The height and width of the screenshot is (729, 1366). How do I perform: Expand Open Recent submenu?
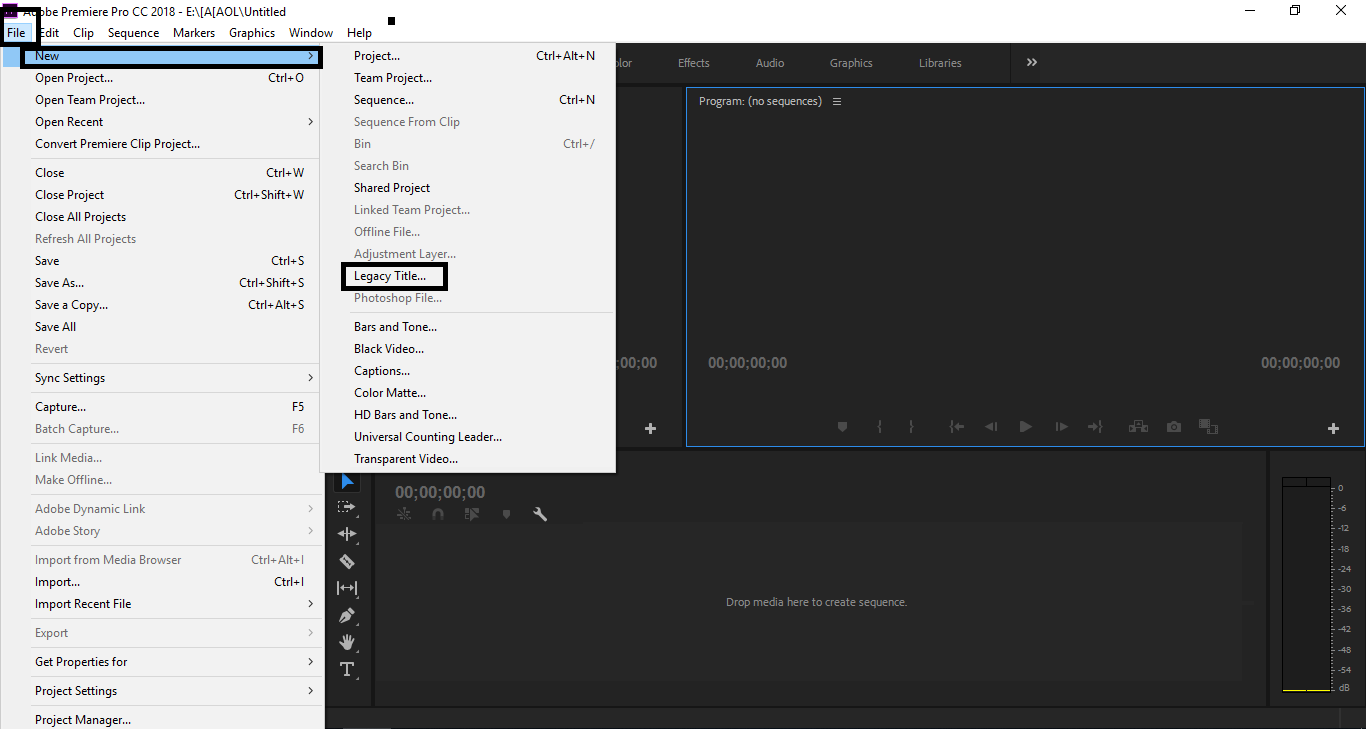point(175,122)
